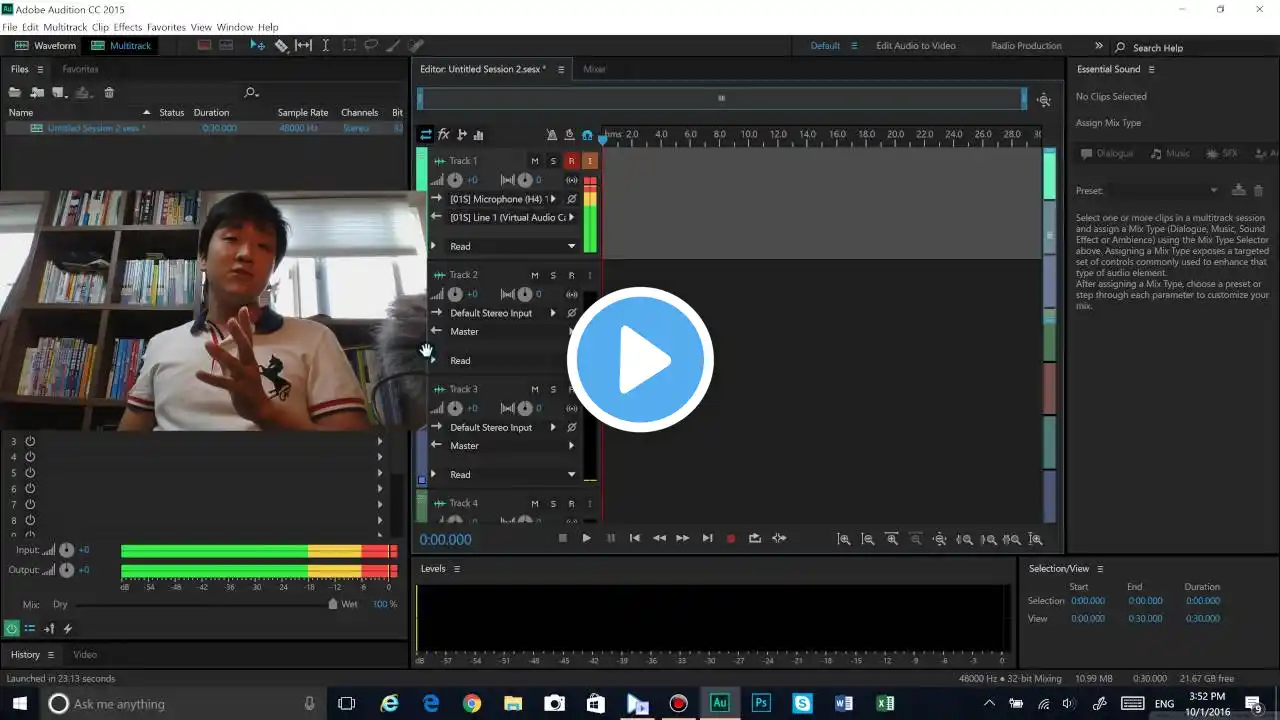Click Zoom In (Time) icon
The height and width of the screenshot is (720, 1280).
pos(892,539)
